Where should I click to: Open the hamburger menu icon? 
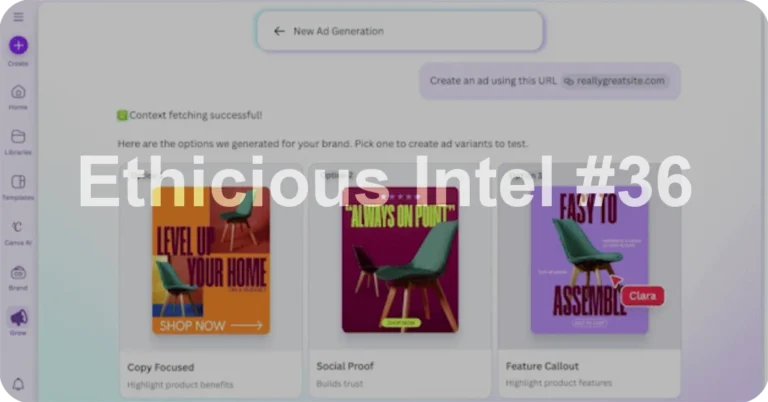coord(18,17)
